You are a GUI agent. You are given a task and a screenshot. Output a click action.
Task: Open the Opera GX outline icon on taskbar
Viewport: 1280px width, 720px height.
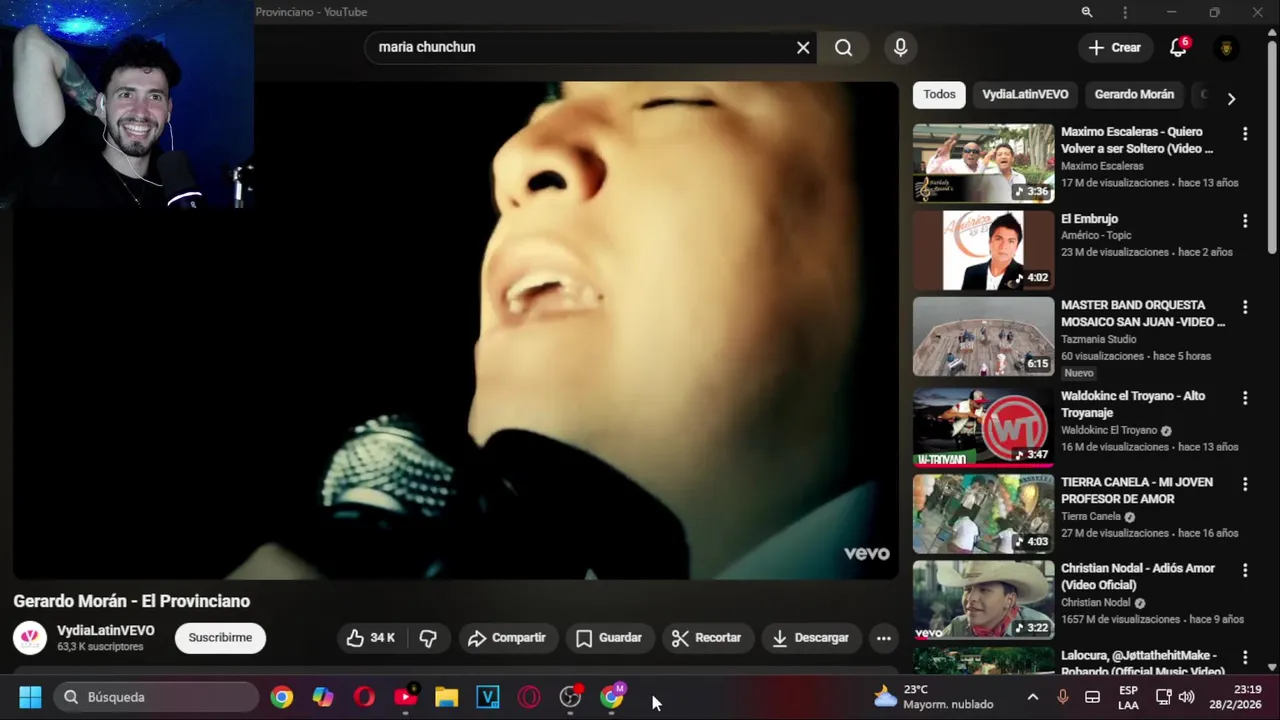point(529,697)
